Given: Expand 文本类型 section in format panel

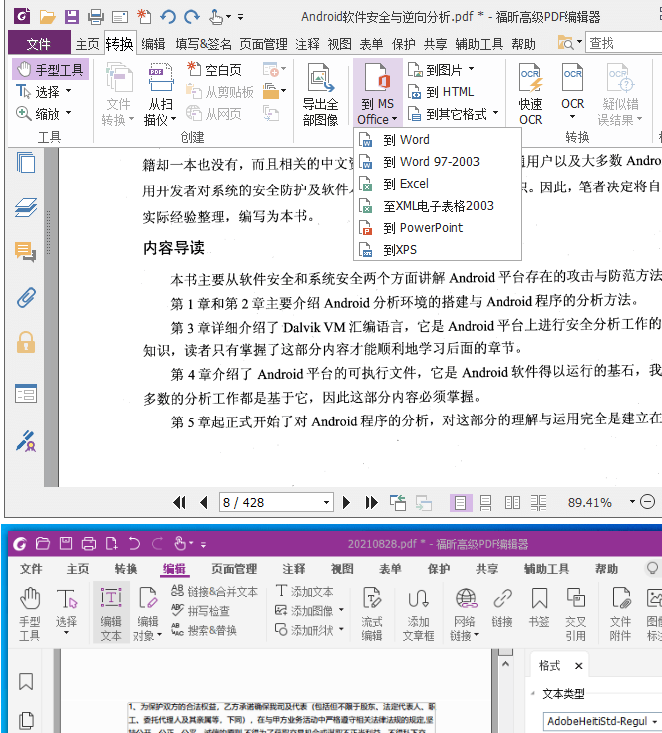Looking at the screenshot, I should pyautogui.click(x=533, y=693).
